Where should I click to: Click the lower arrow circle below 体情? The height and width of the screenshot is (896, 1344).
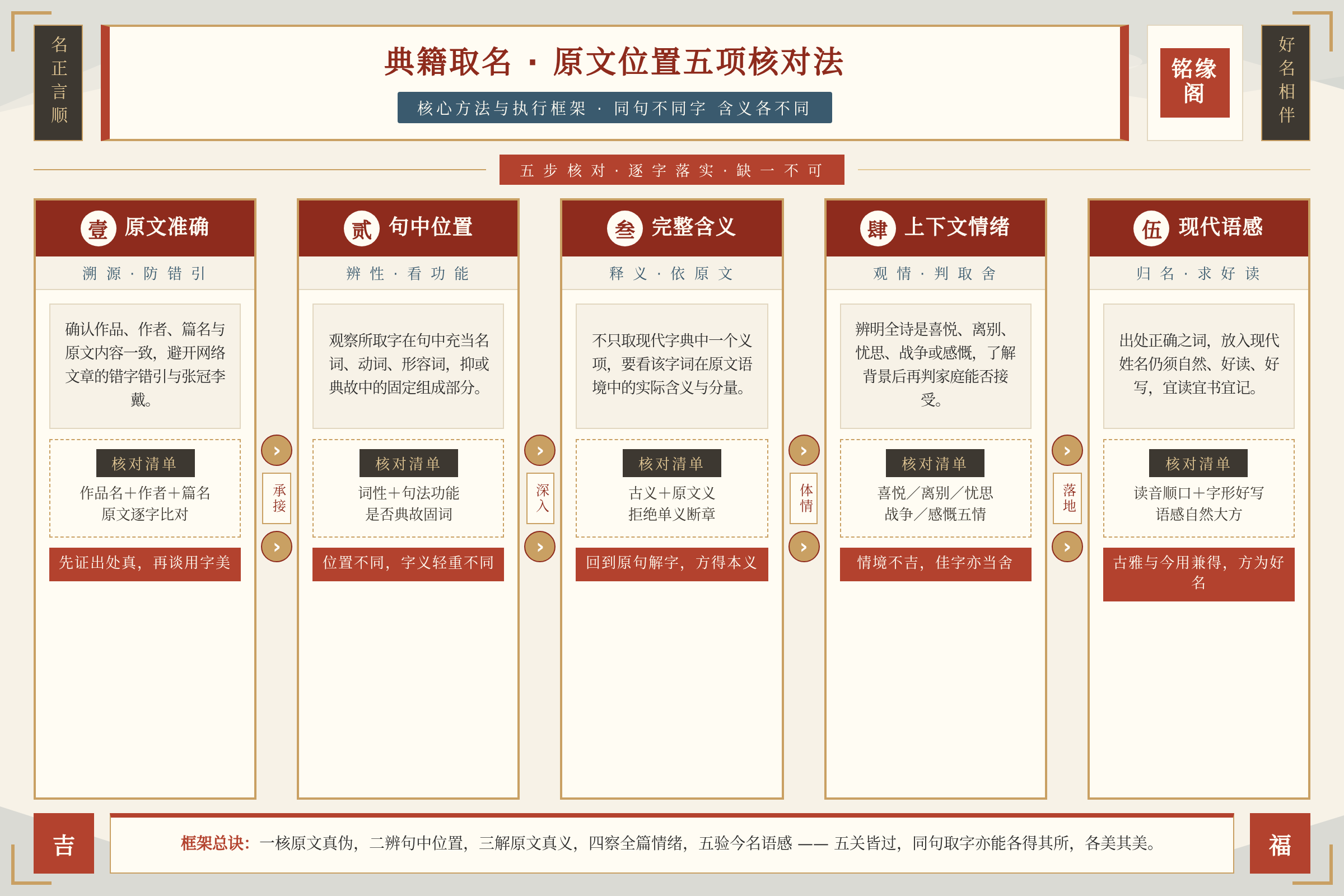tap(804, 547)
